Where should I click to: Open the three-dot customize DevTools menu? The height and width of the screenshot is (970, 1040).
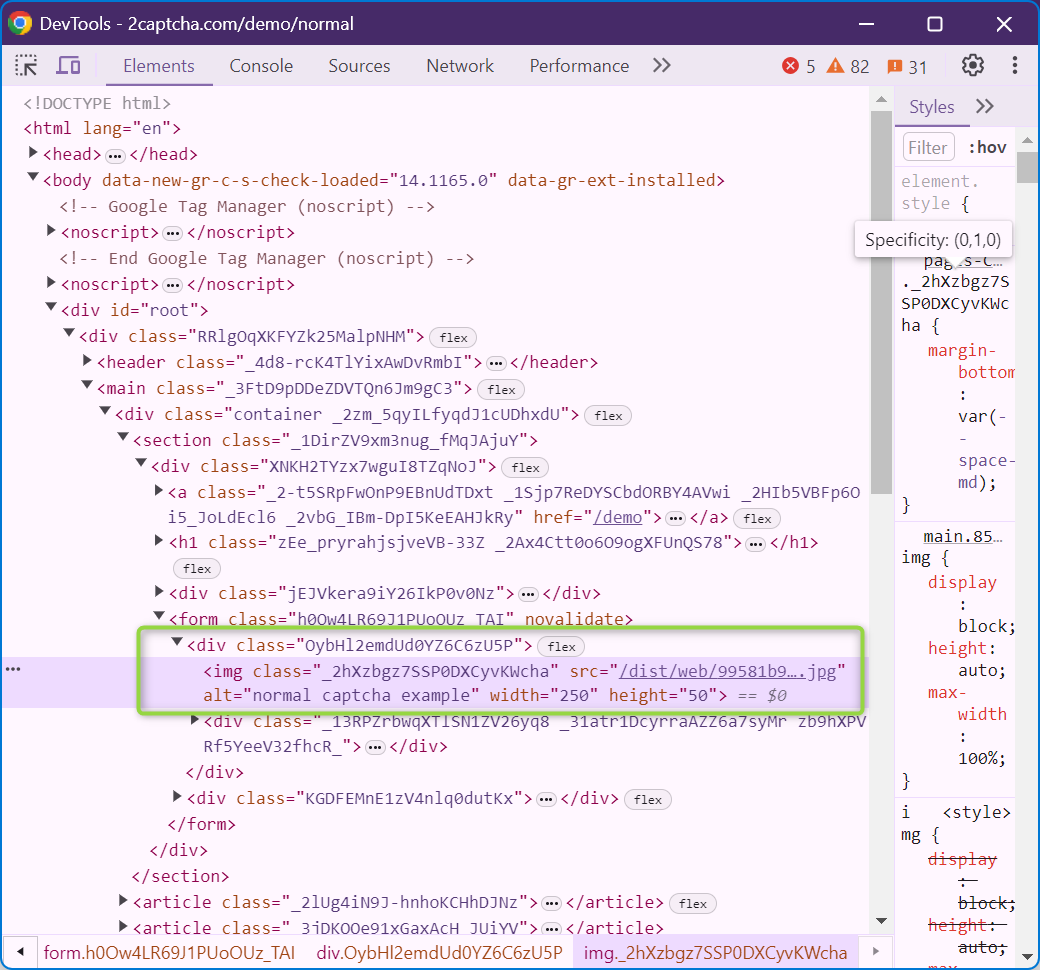coord(1014,66)
